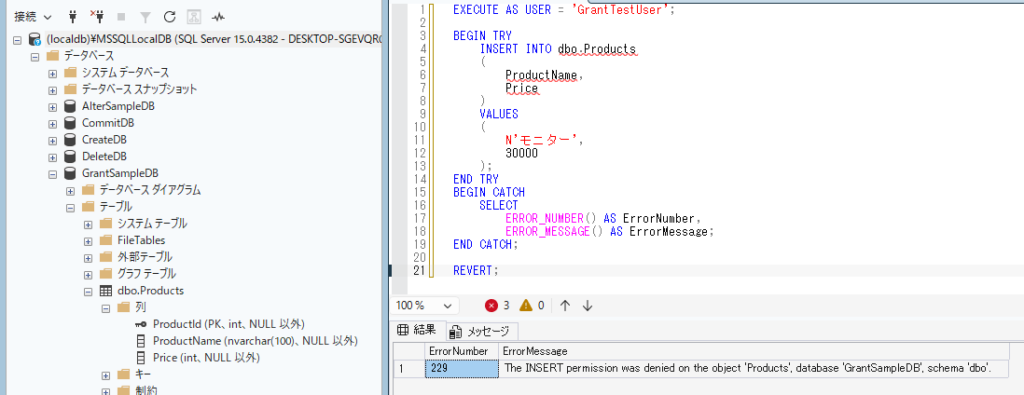Click the CreateDB cylinder icon
This screenshot has width=1024, height=395.
(70, 140)
